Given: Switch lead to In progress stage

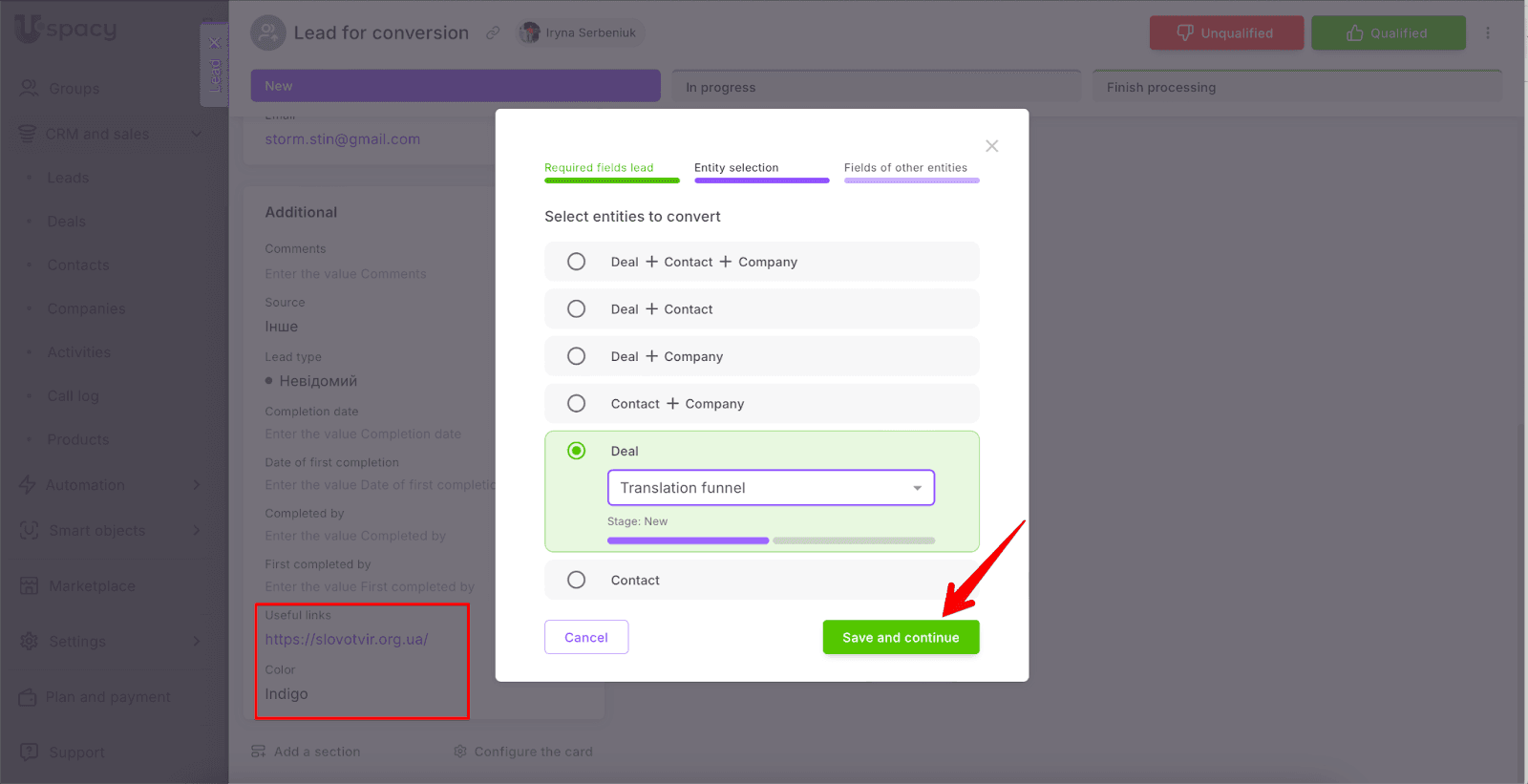Looking at the screenshot, I should click(x=876, y=86).
